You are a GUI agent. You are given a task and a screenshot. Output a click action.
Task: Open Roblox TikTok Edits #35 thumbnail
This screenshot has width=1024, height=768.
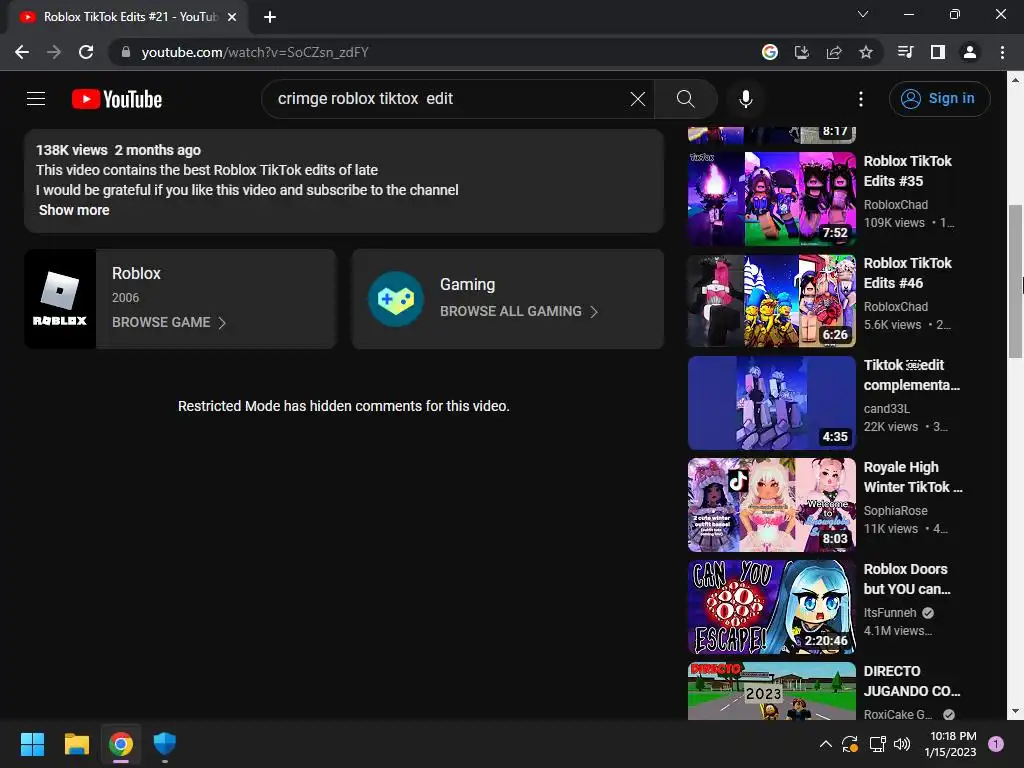[772, 199]
